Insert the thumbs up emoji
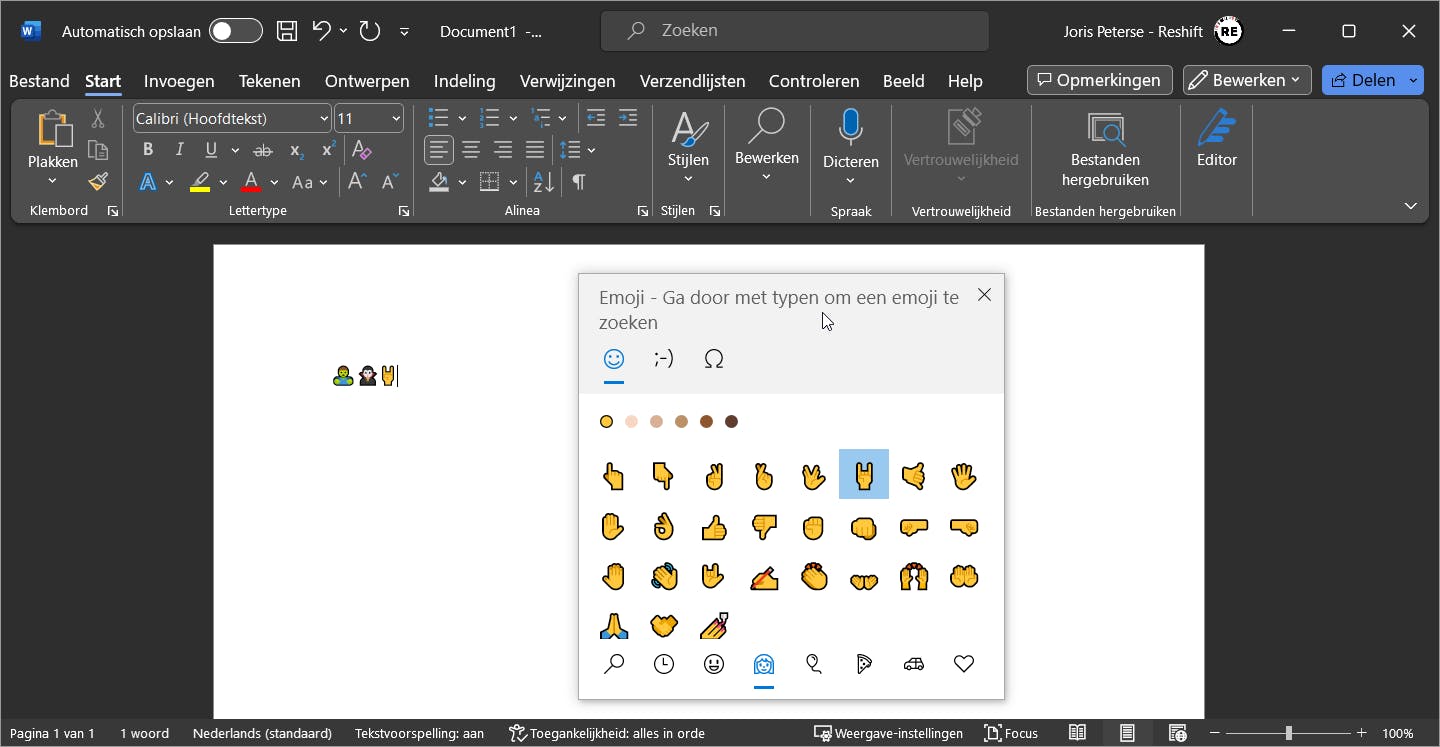1440x747 pixels. 714,527
